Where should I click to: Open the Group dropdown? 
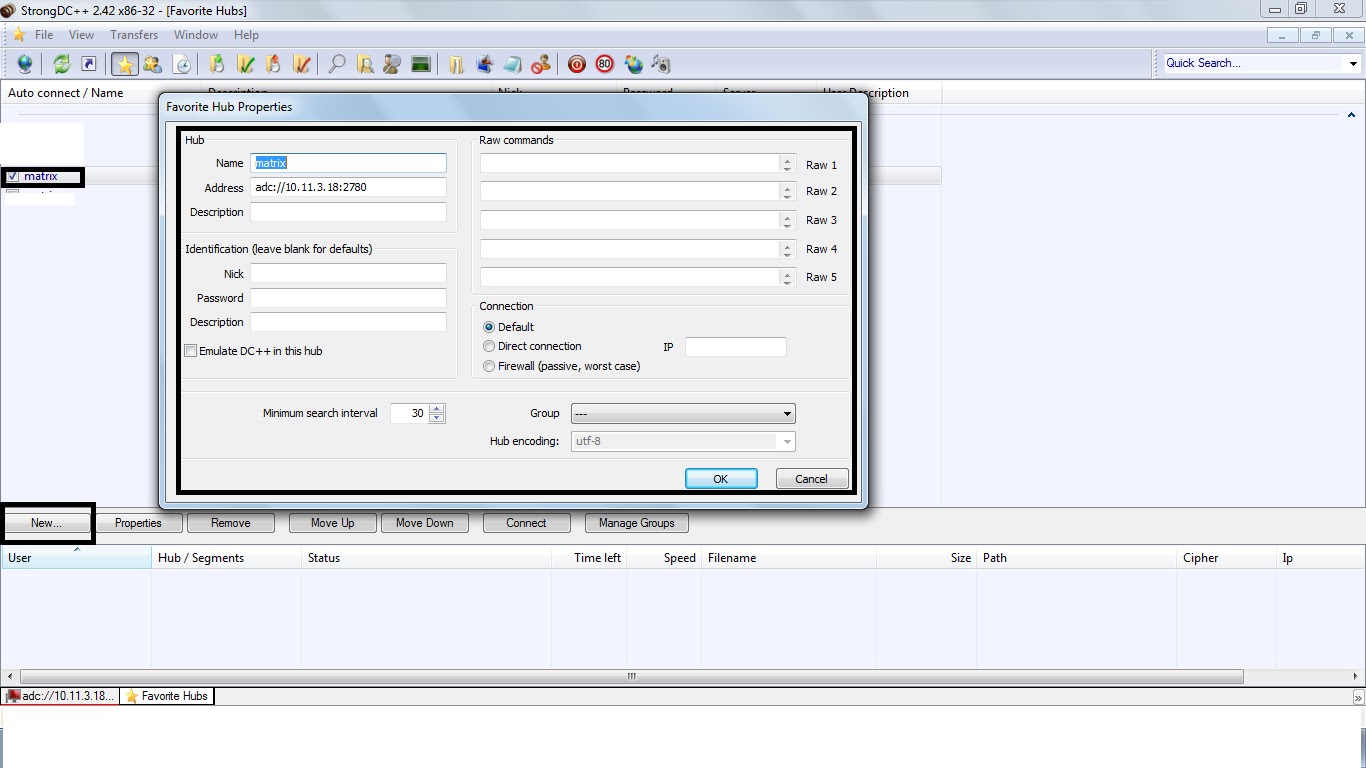point(683,413)
